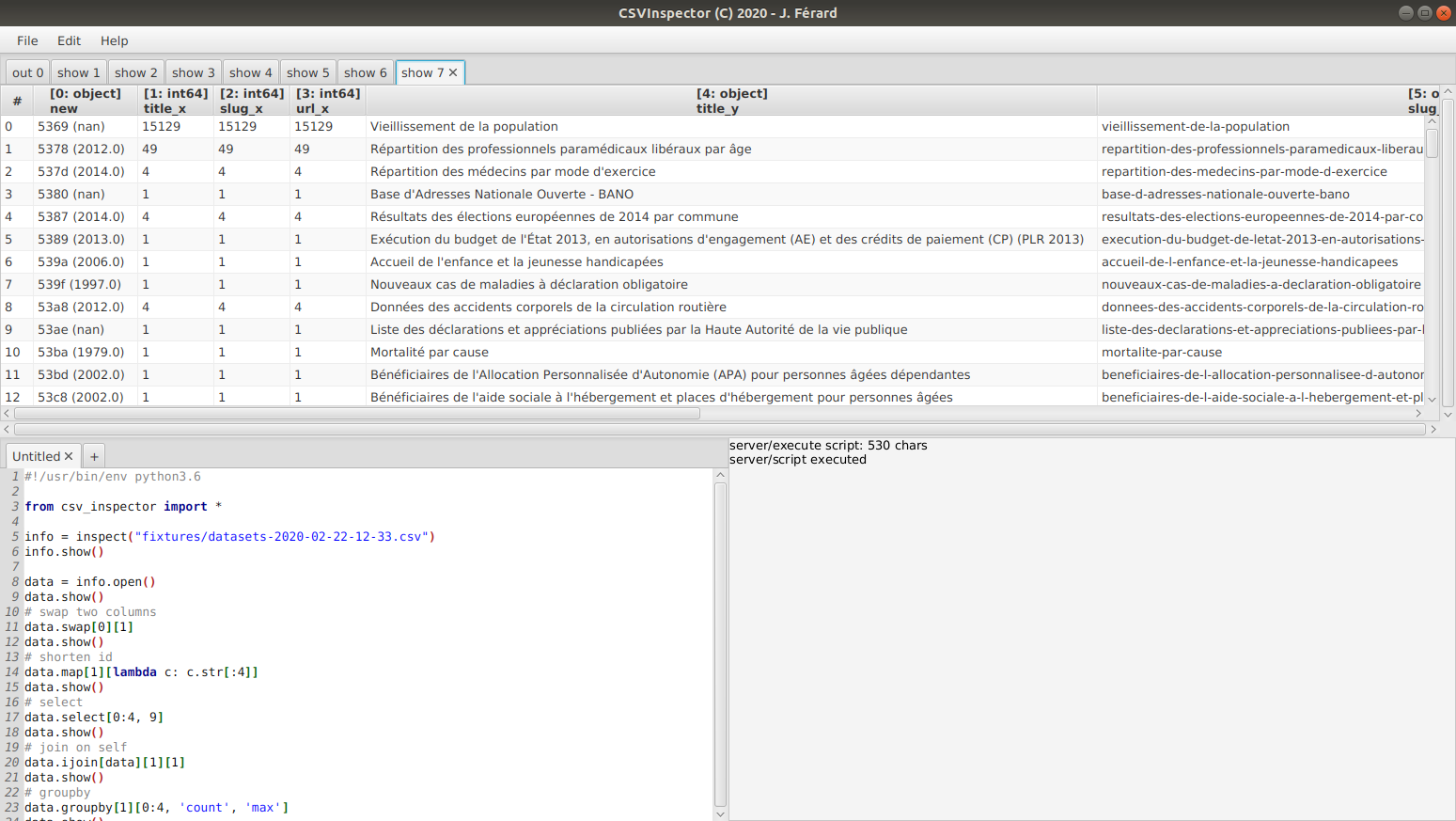Click the 'server/execute script: 530 chars' log line

tap(828, 446)
